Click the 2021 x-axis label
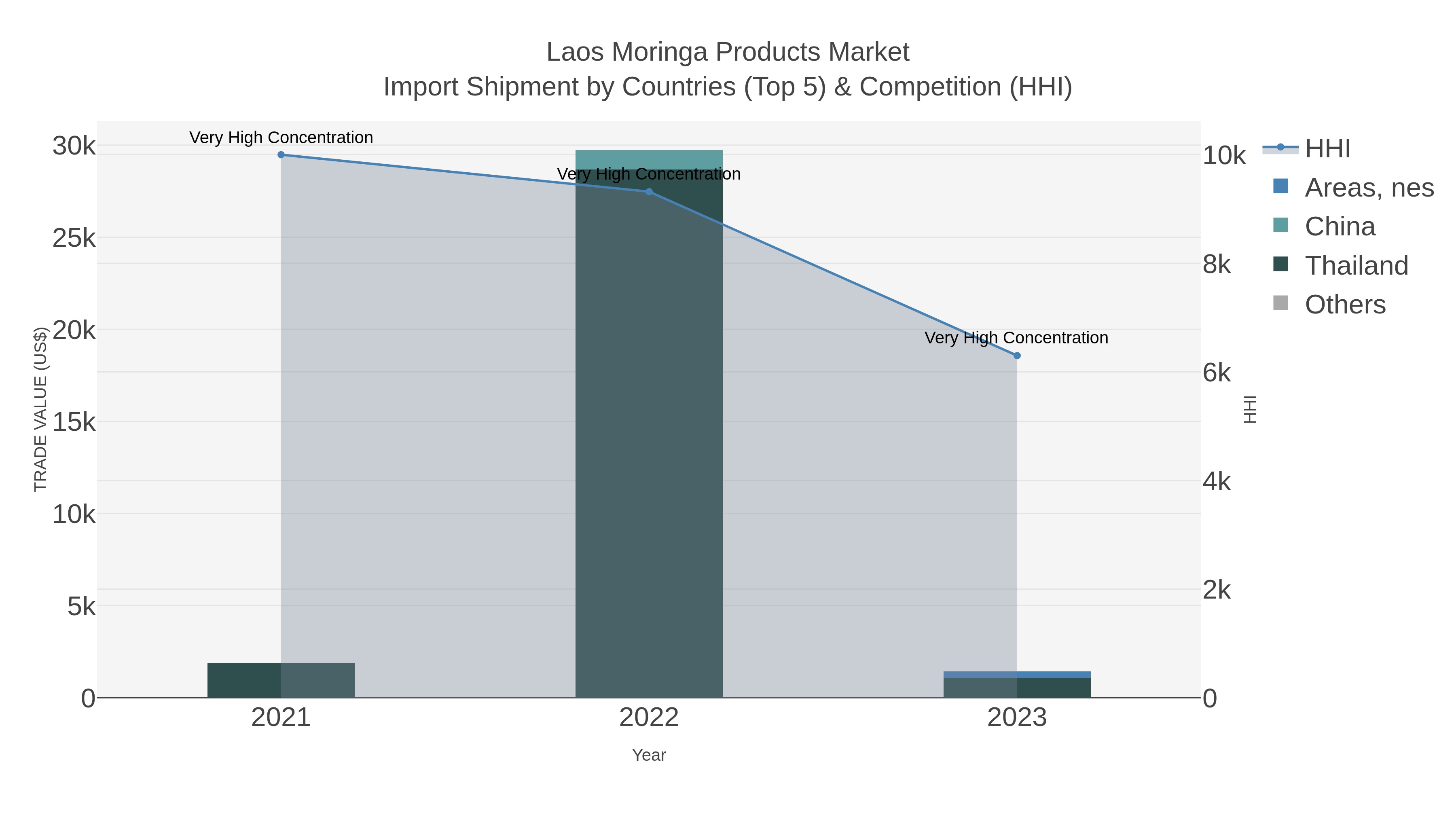 point(281,718)
